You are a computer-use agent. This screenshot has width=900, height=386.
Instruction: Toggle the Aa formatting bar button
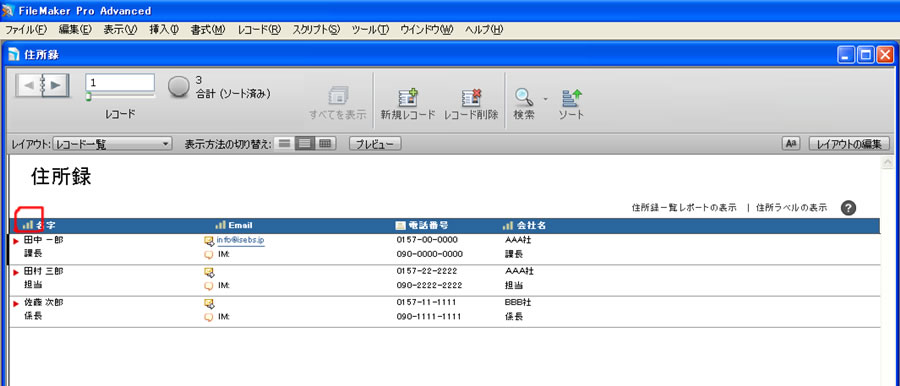pos(791,144)
